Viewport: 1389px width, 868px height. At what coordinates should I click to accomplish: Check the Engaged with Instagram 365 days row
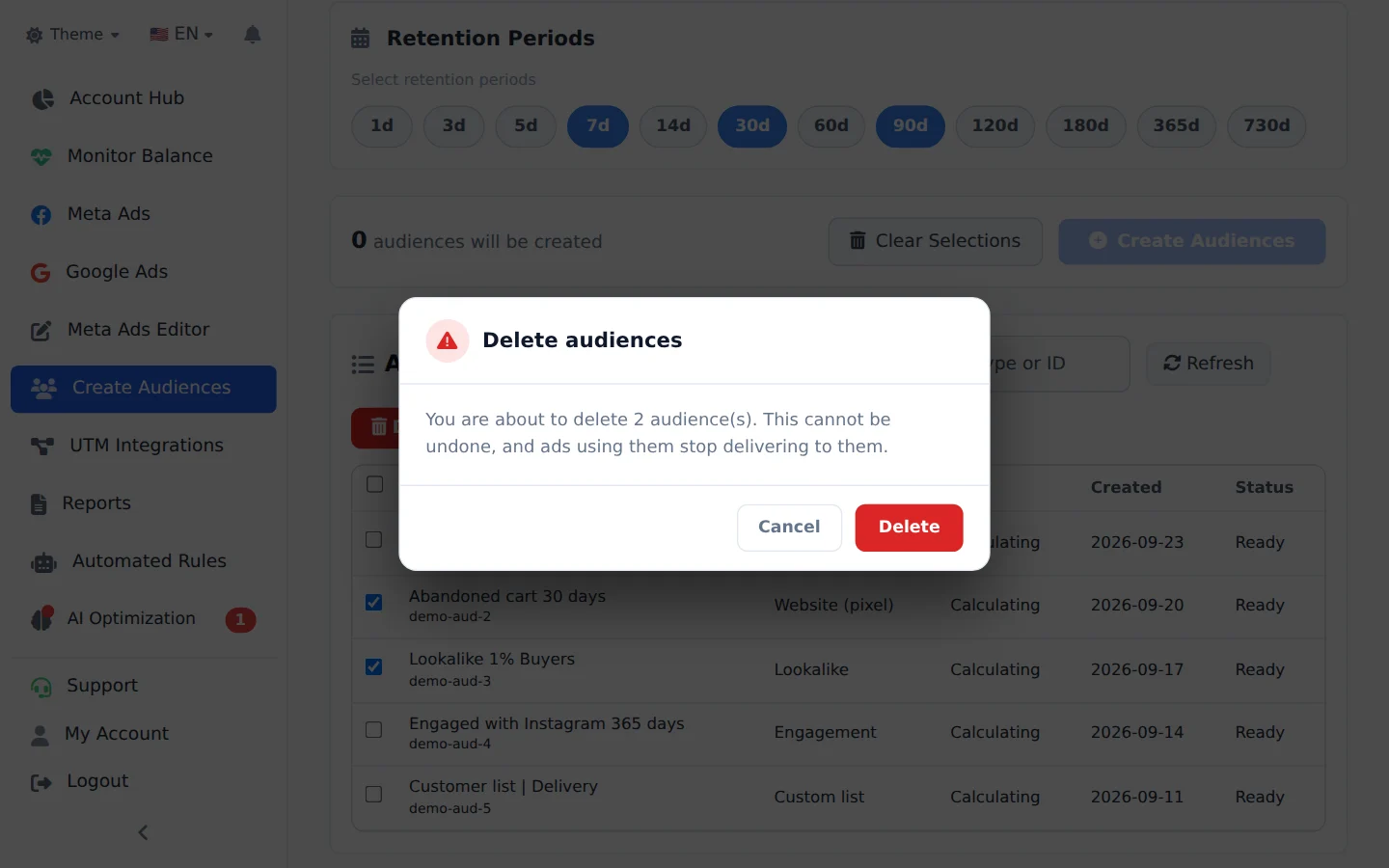tap(374, 730)
